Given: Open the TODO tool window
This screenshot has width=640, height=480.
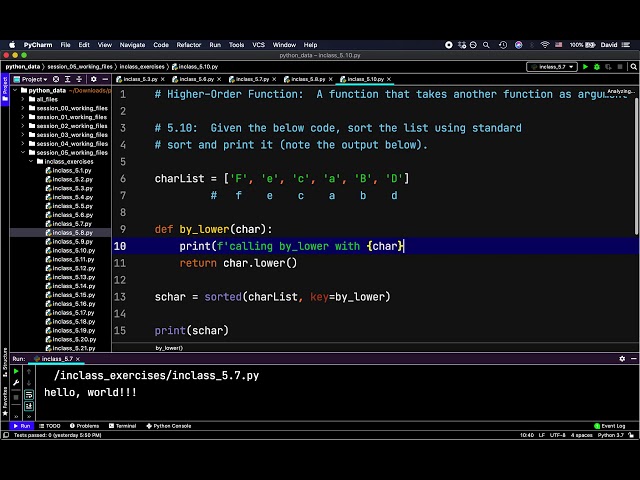Looking at the screenshot, I should tap(49, 426).
